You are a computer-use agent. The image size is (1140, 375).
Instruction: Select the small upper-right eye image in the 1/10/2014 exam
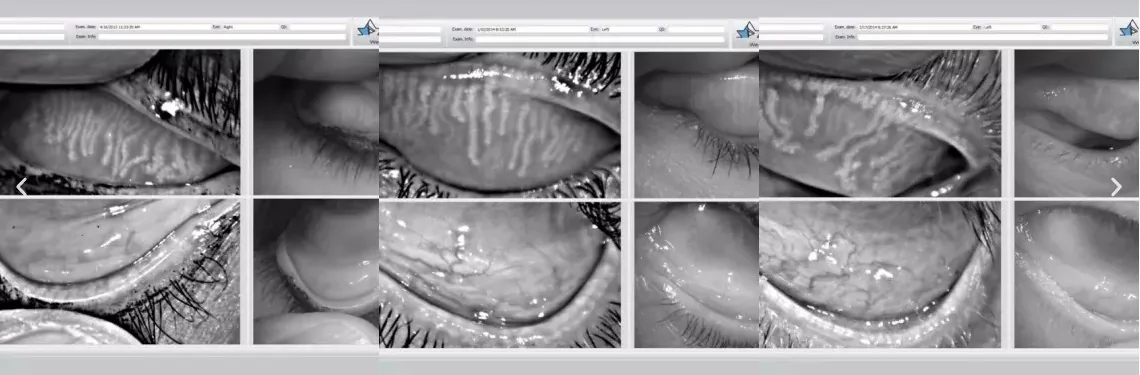point(697,125)
